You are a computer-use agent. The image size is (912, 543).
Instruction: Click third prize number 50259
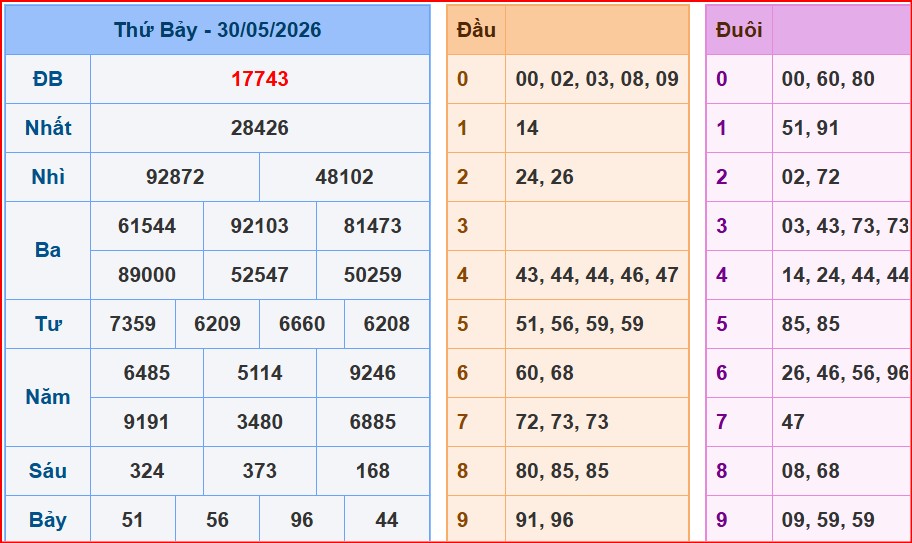pyautogui.click(x=372, y=274)
